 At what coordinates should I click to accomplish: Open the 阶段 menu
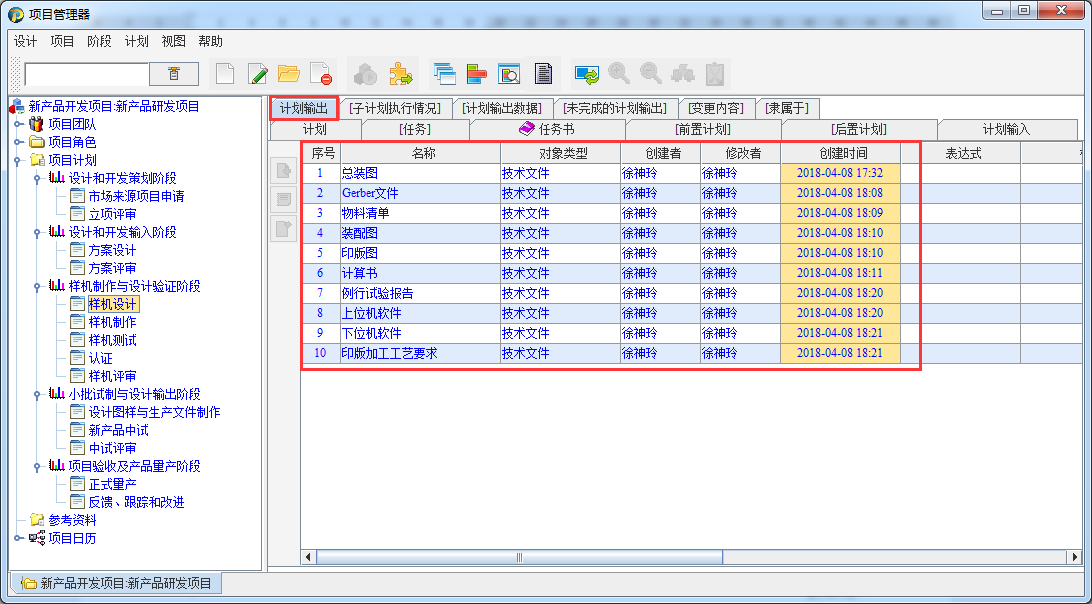pos(99,41)
